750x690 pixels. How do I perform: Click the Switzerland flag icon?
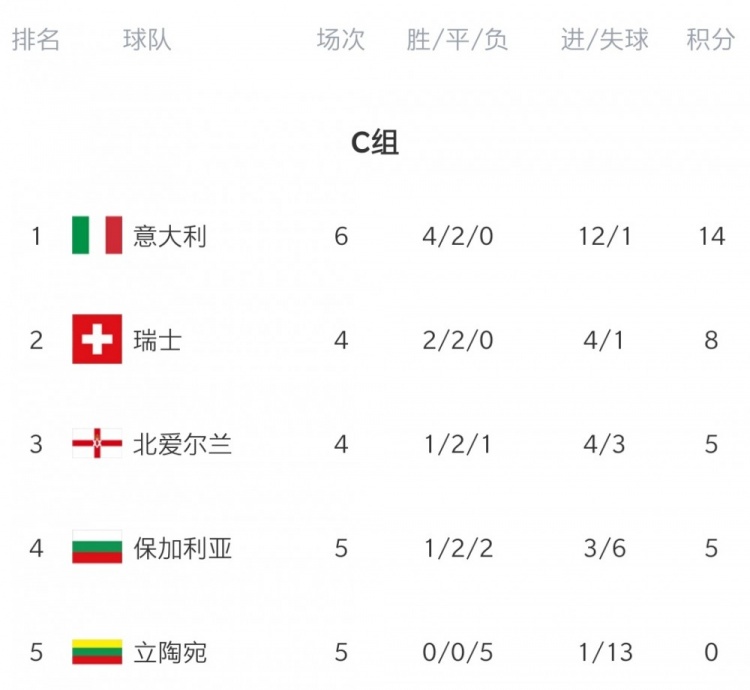pyautogui.click(x=97, y=339)
